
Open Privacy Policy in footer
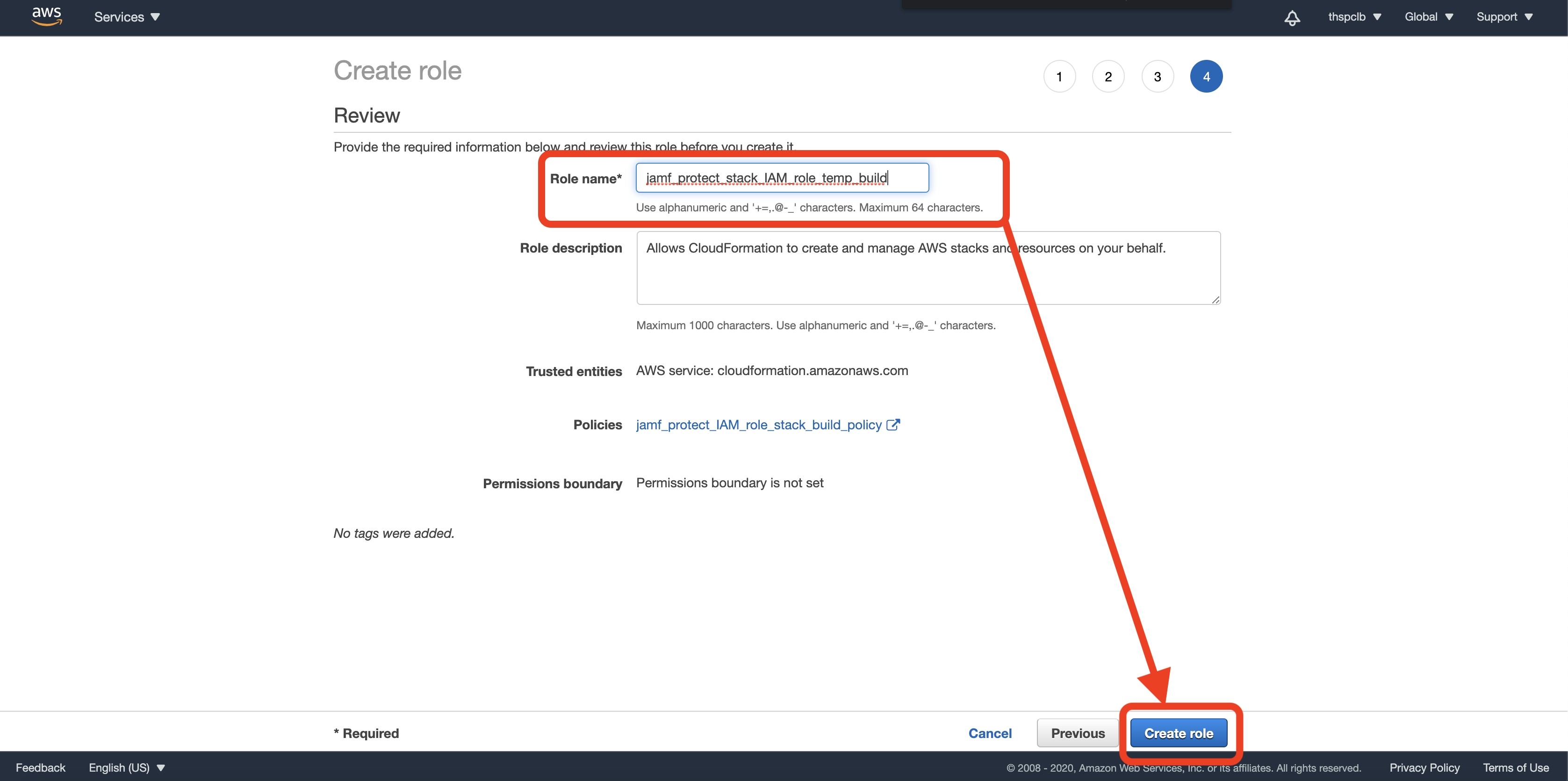(x=1424, y=767)
